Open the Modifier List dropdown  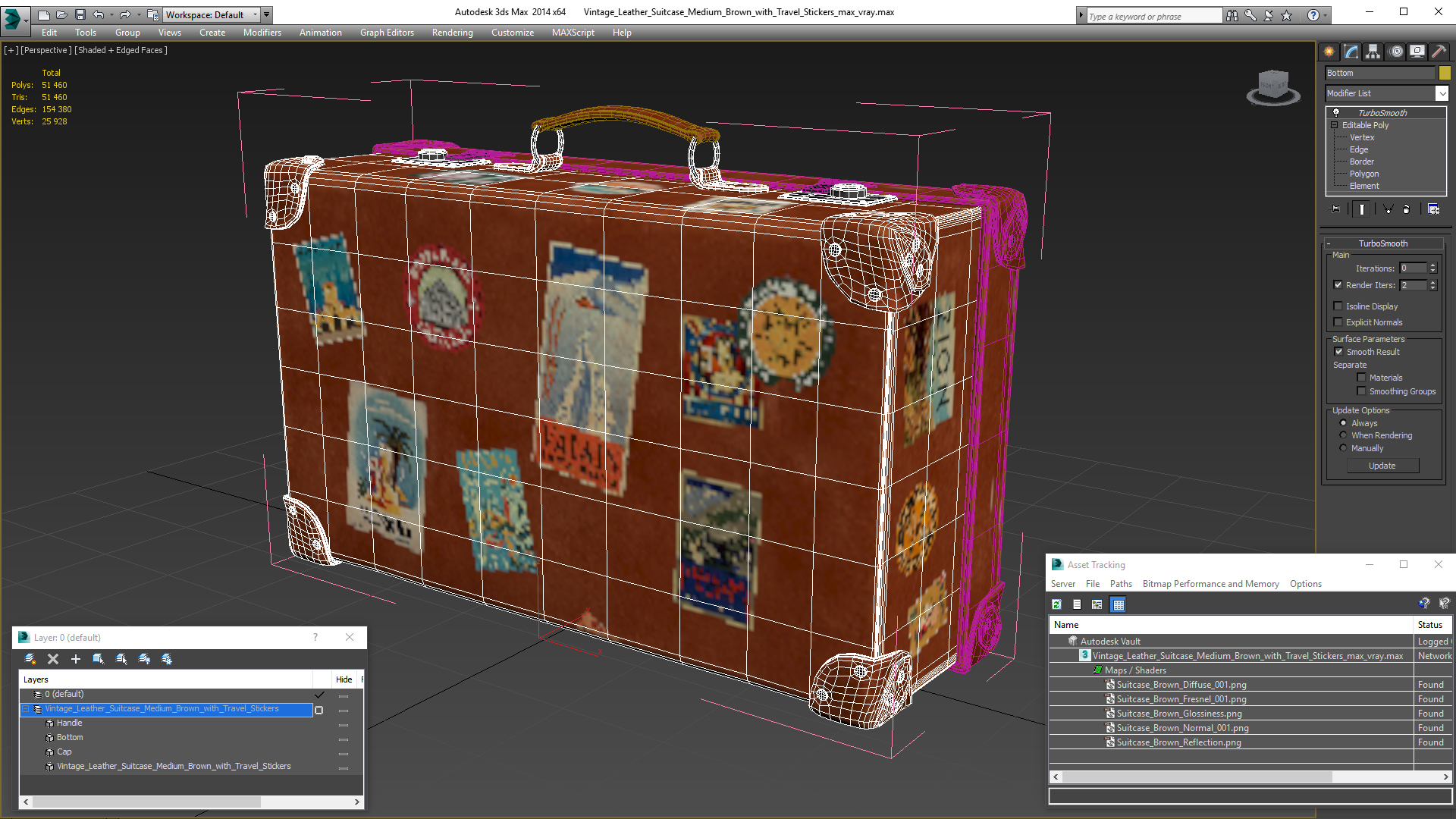[x=1442, y=93]
